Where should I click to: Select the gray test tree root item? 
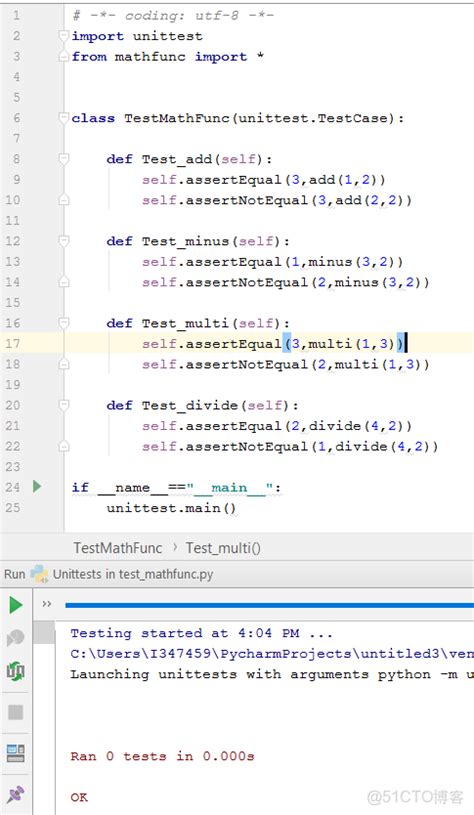tap(44, 633)
